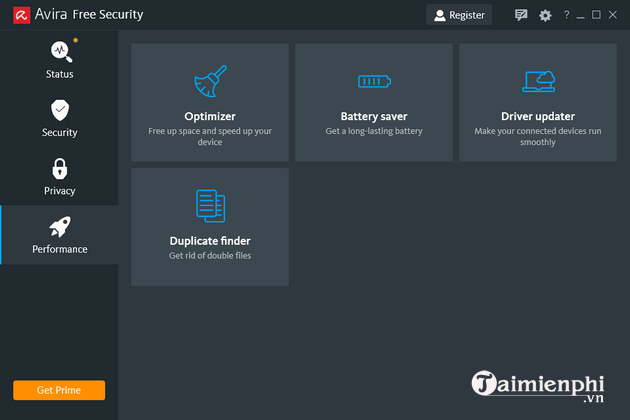Click the Duplicate finder title text
Screen dimensions: 630x420
[x=210, y=241]
